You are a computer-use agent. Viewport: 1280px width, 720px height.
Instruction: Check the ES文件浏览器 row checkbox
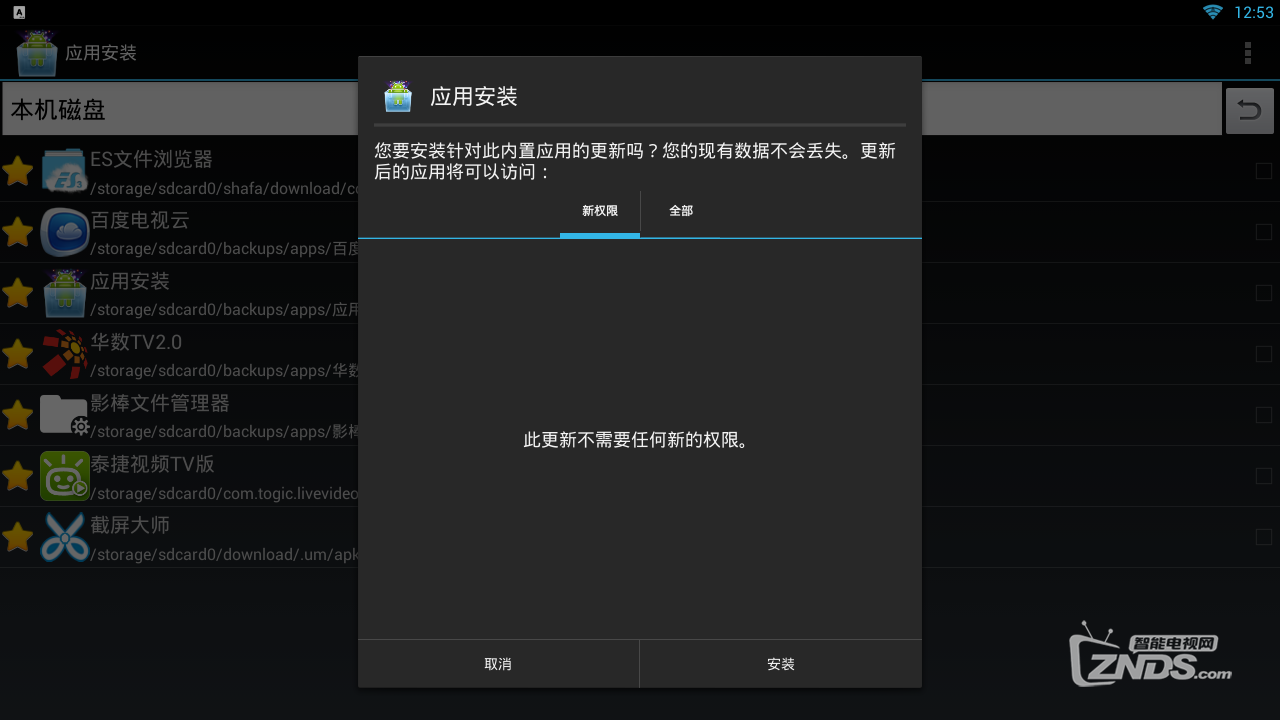pyautogui.click(x=1263, y=171)
